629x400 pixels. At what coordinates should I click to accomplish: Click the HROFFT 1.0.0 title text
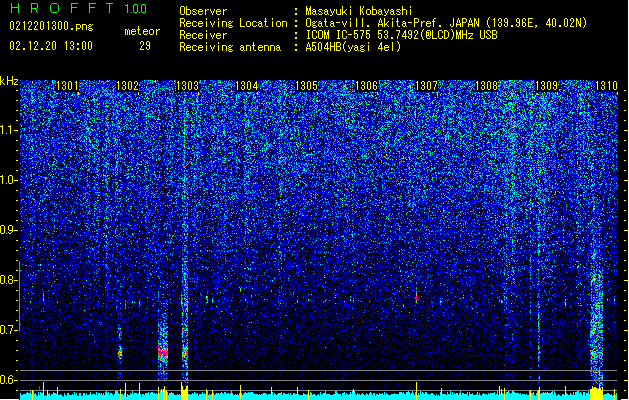(x=79, y=8)
